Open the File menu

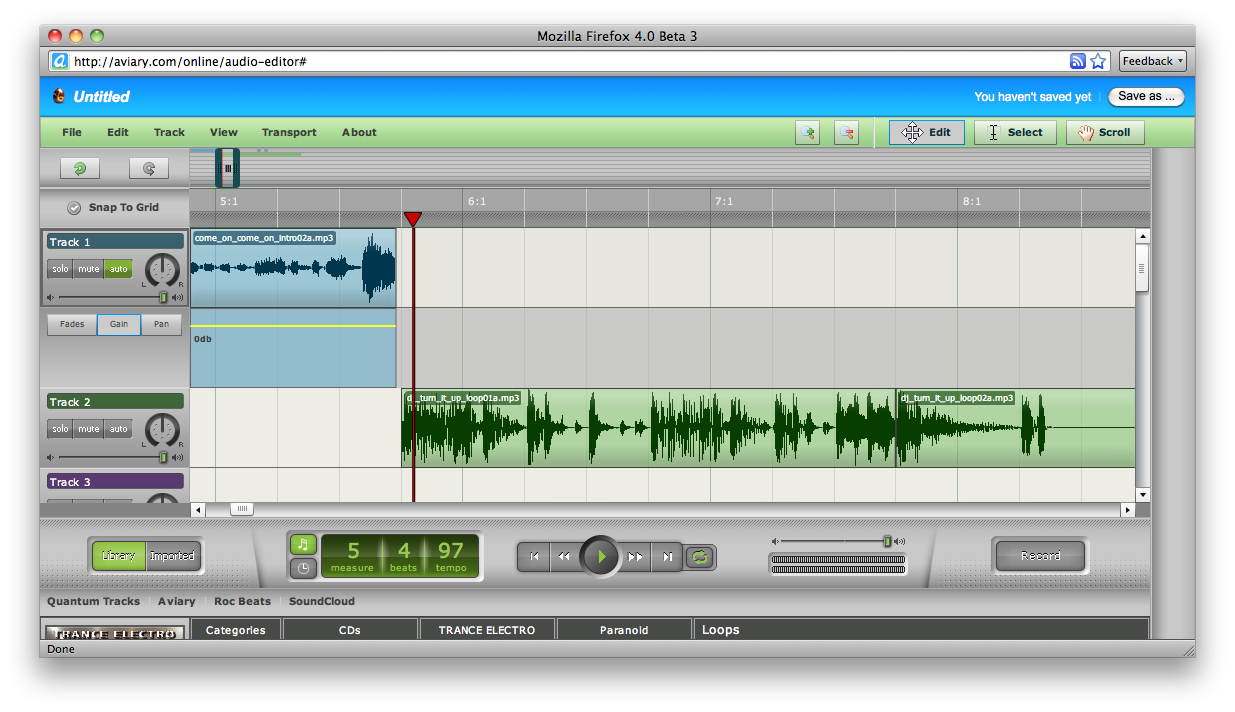pyautogui.click(x=72, y=132)
